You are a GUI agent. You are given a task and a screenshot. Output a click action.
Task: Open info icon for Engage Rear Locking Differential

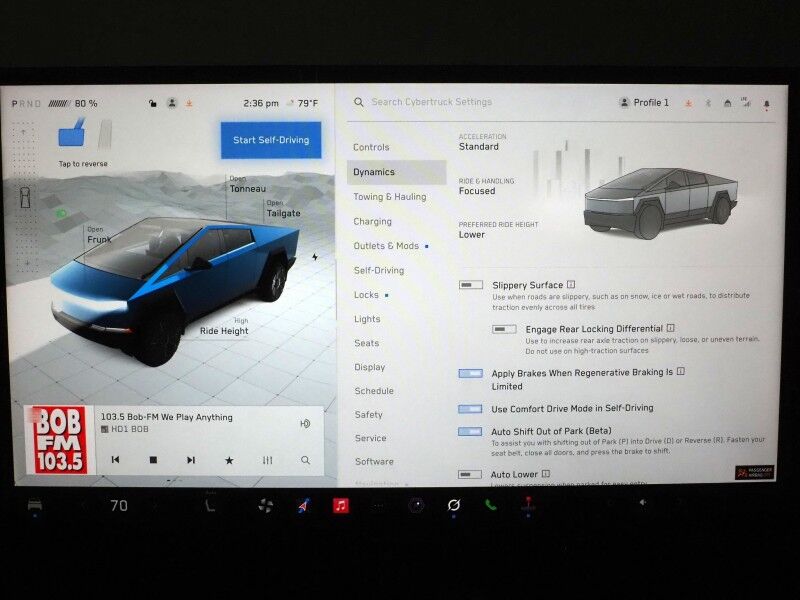pyautogui.click(x=670, y=328)
